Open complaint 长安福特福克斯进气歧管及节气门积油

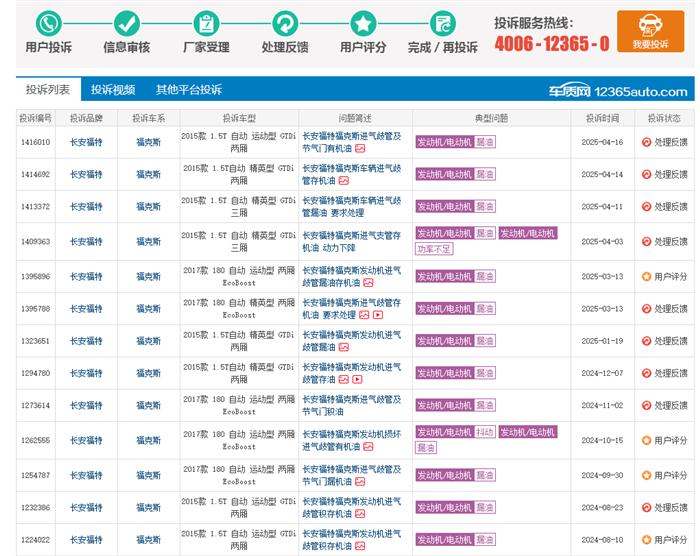tap(352, 405)
